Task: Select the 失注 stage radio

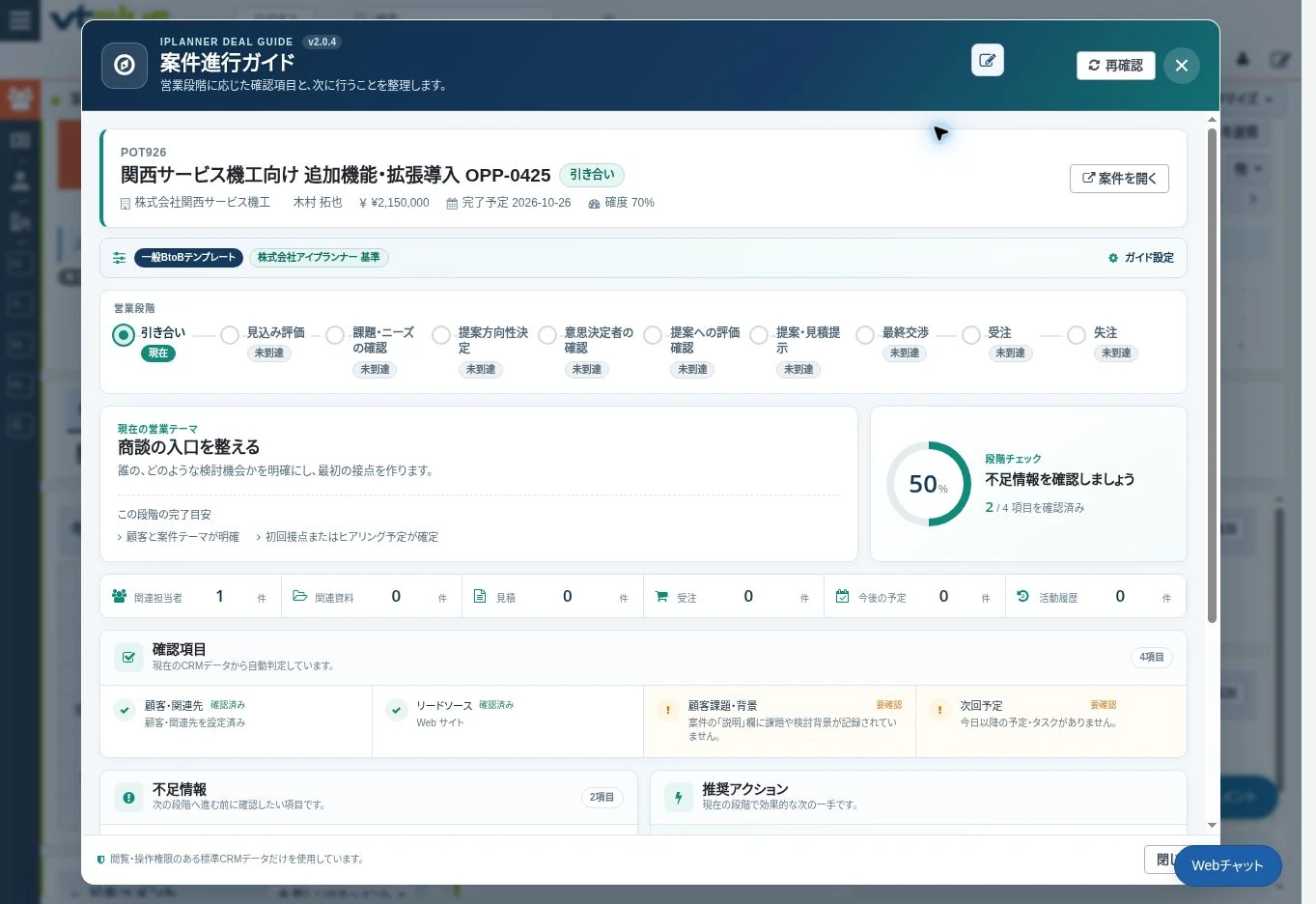Action: pyautogui.click(x=1077, y=335)
